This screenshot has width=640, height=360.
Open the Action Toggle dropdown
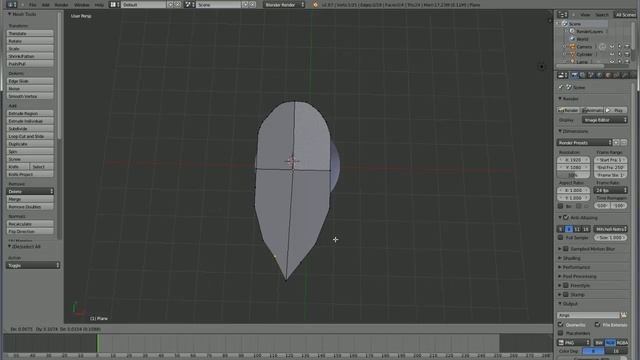(33, 265)
